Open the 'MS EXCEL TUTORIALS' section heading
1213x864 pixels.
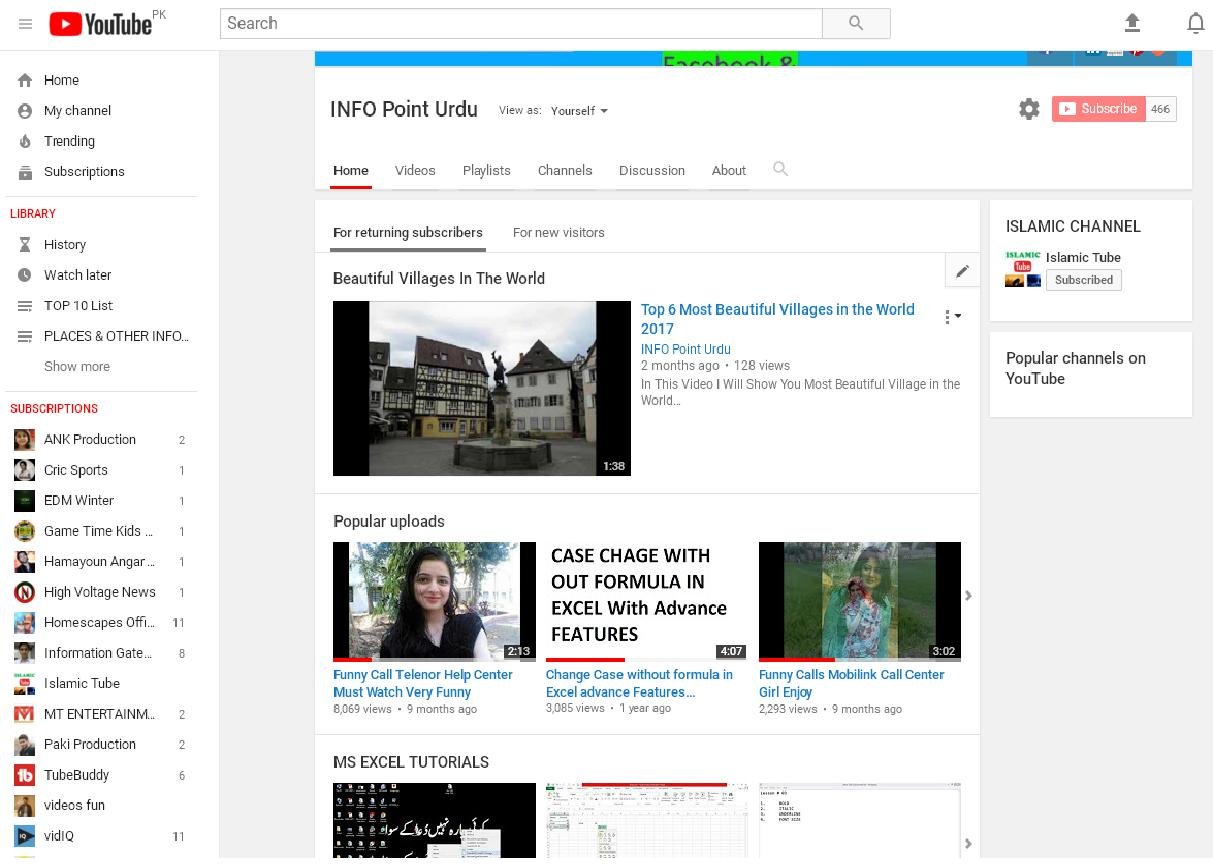pos(411,762)
